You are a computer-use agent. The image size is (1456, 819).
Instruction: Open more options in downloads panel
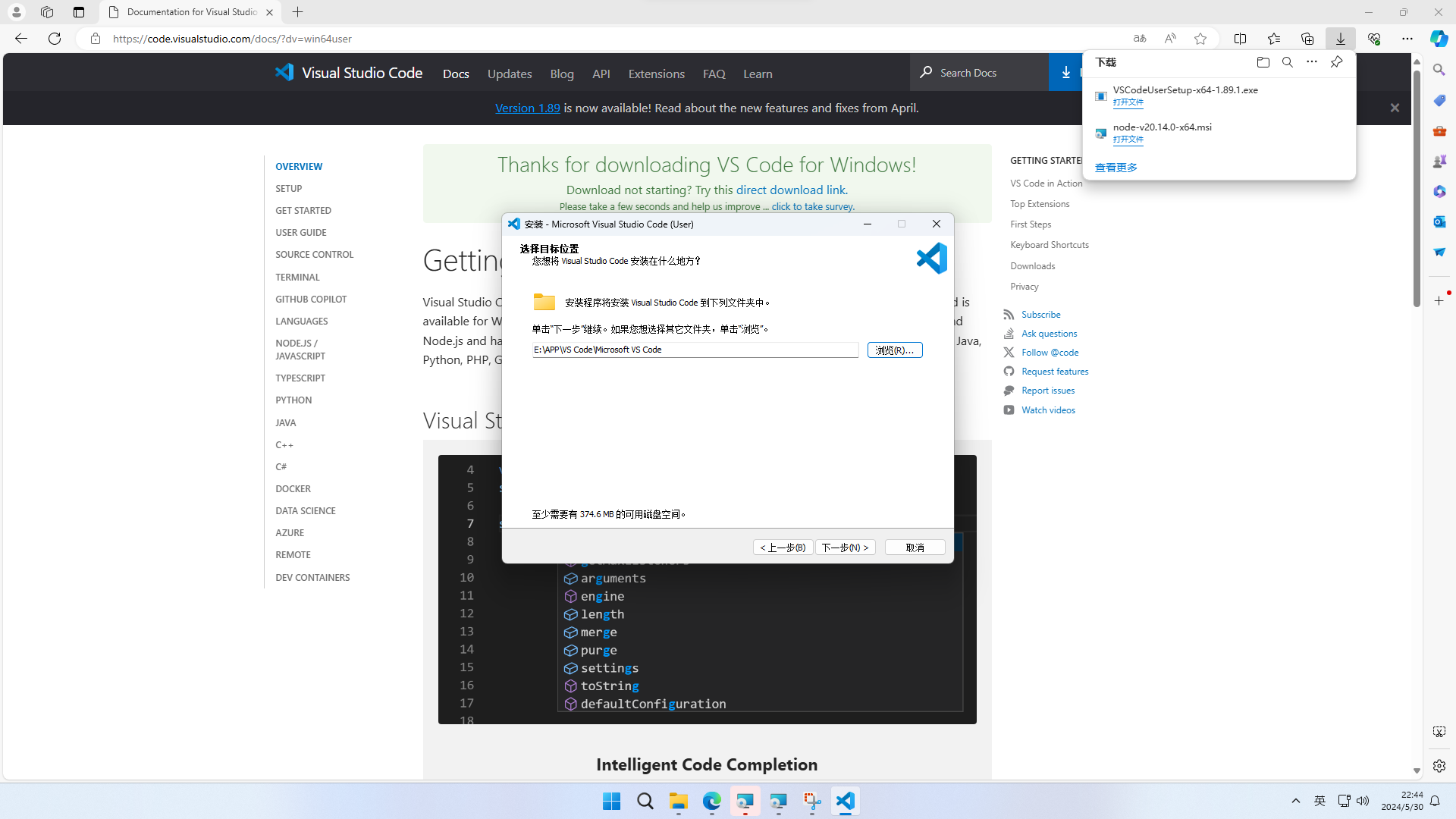(x=1311, y=62)
